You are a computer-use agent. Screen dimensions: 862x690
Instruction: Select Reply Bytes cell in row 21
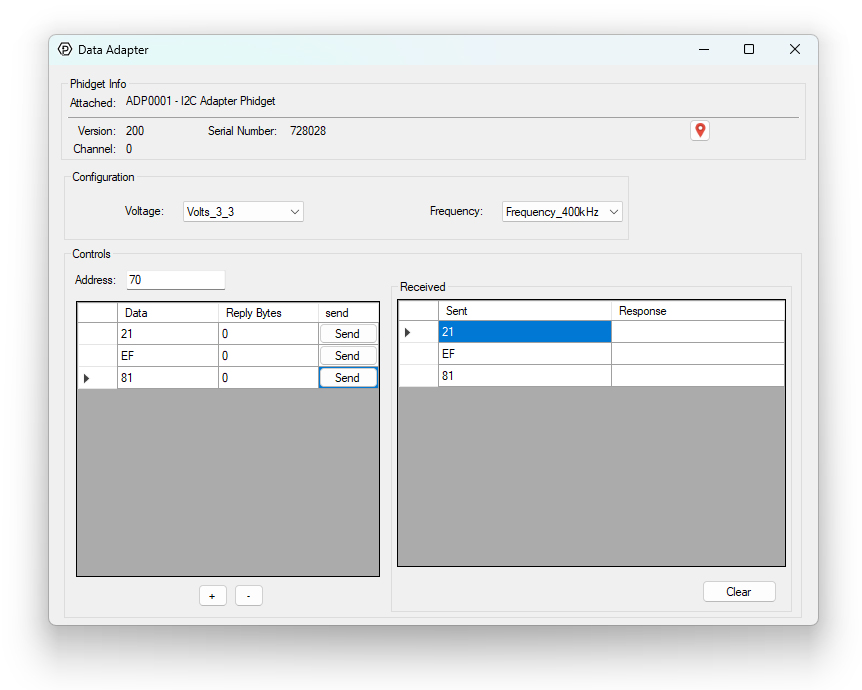(x=267, y=334)
